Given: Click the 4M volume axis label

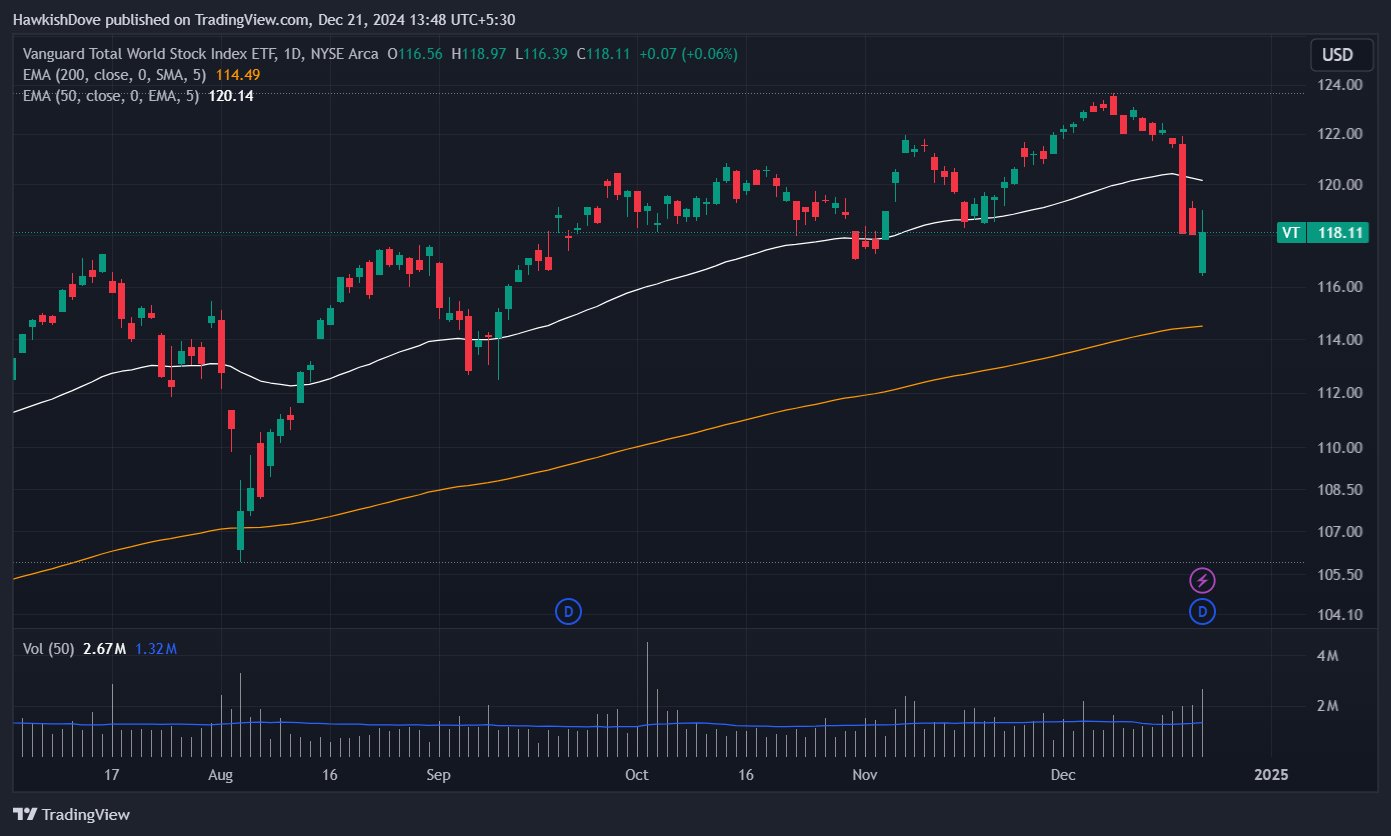Looking at the screenshot, I should [1328, 657].
